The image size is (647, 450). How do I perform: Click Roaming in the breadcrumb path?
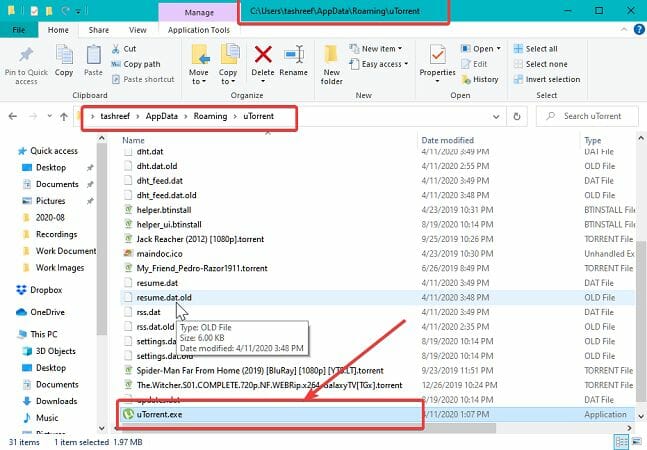pyautogui.click(x=210, y=116)
